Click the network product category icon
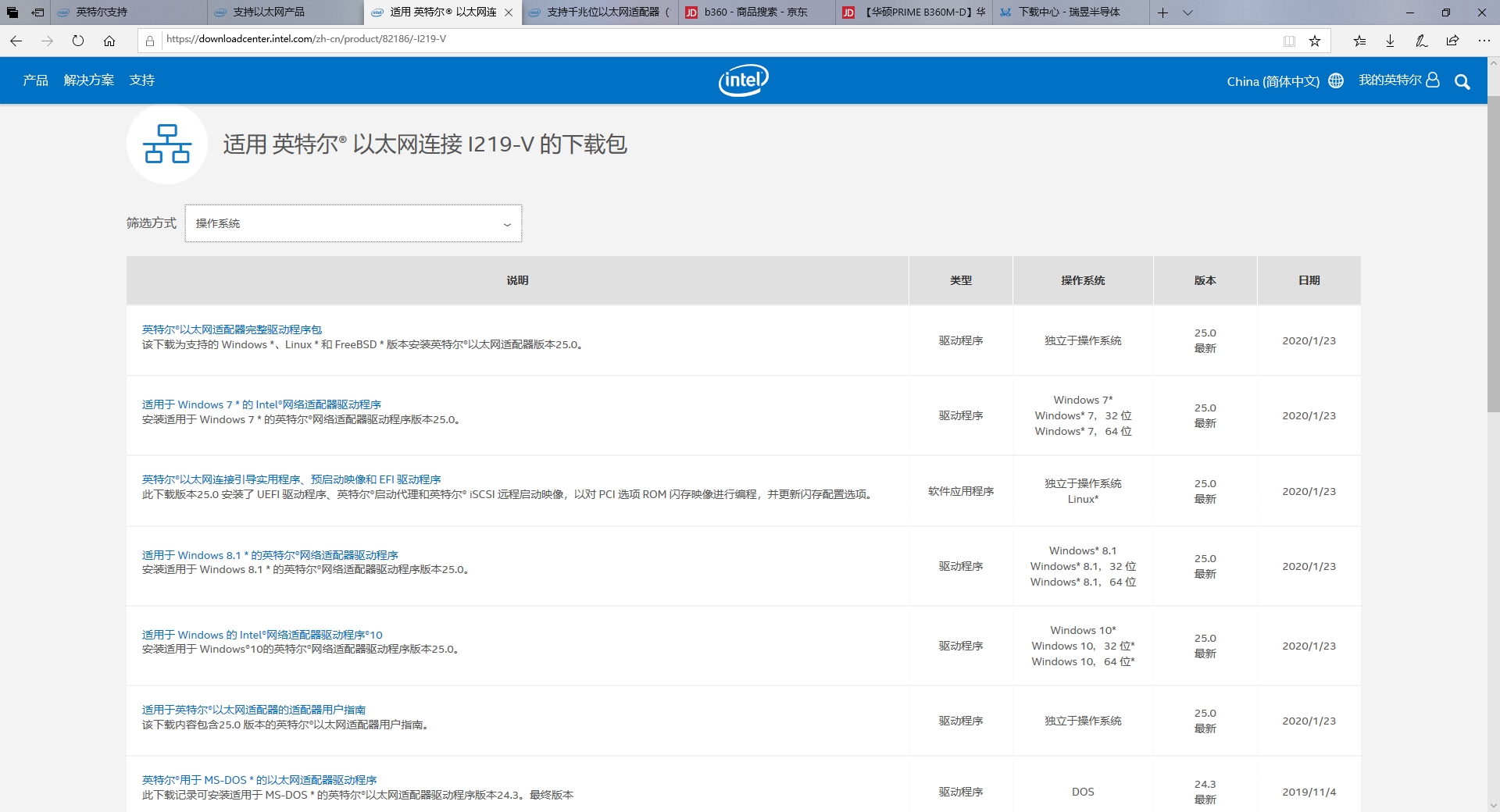1500x812 pixels. point(167,144)
